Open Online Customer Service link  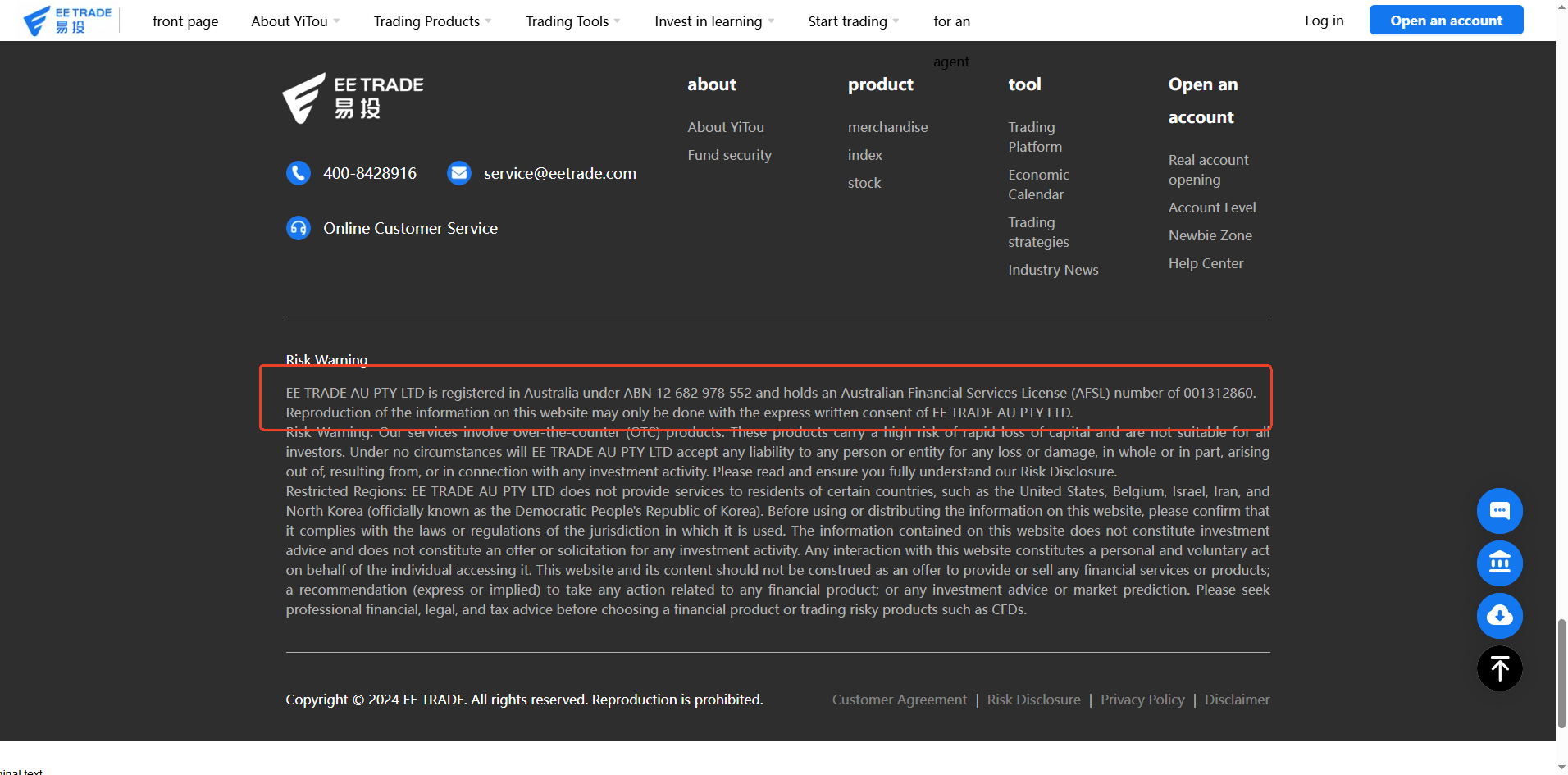(x=410, y=228)
